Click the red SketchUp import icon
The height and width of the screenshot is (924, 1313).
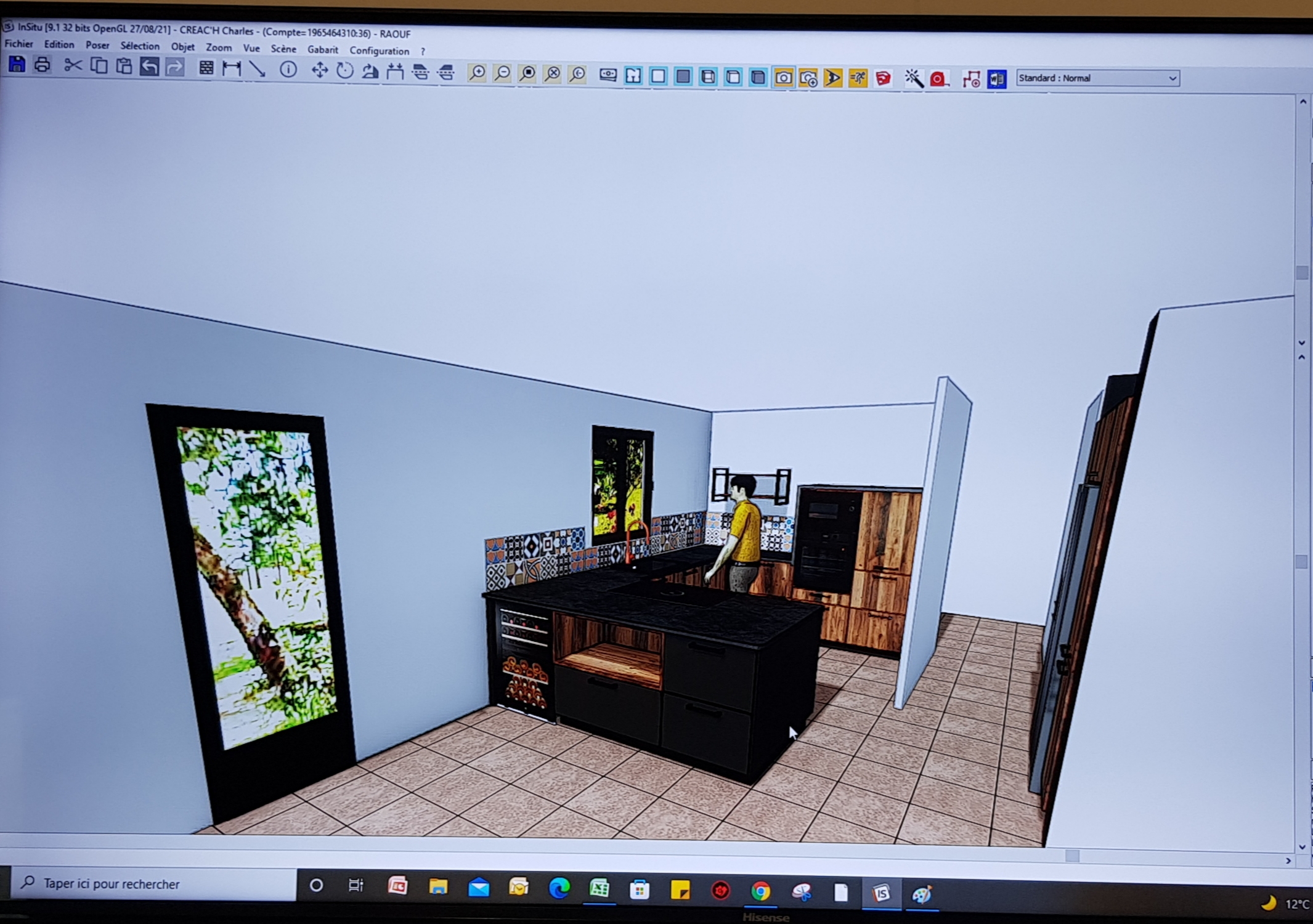[883, 79]
